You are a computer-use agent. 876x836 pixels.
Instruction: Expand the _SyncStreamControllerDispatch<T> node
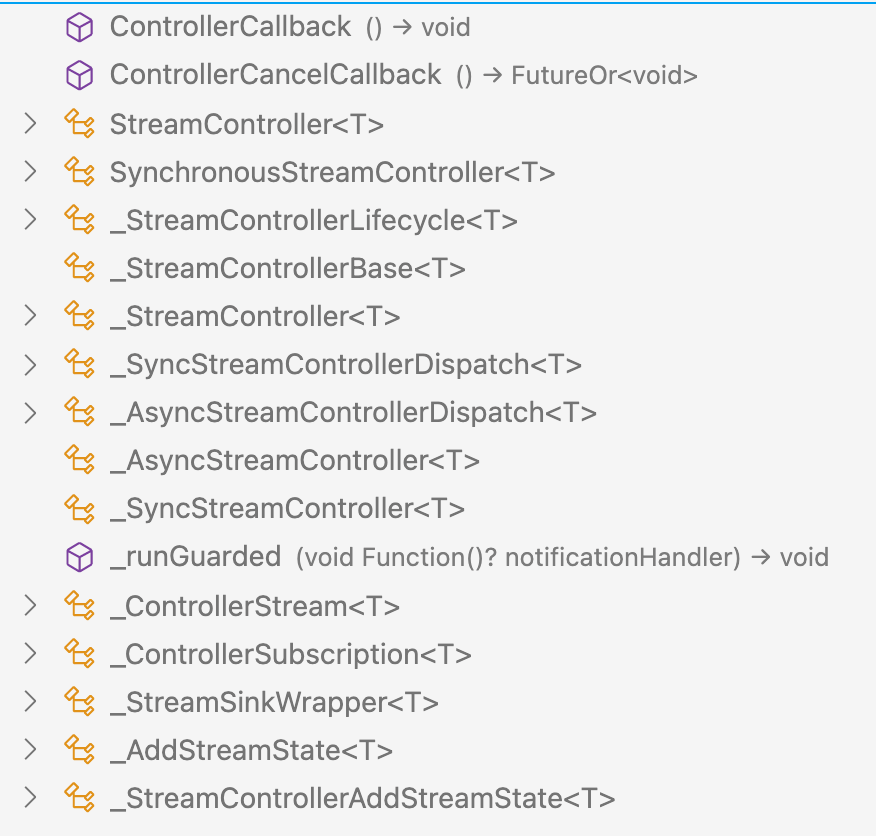pyautogui.click(x=30, y=365)
